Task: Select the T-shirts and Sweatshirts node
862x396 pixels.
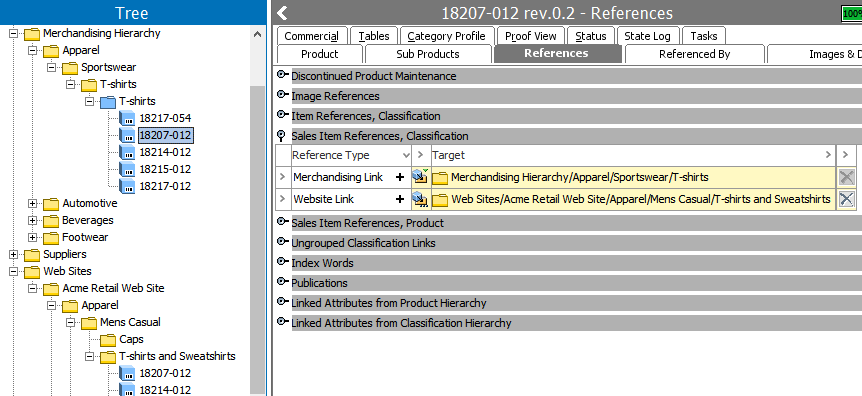Action: [x=177, y=356]
